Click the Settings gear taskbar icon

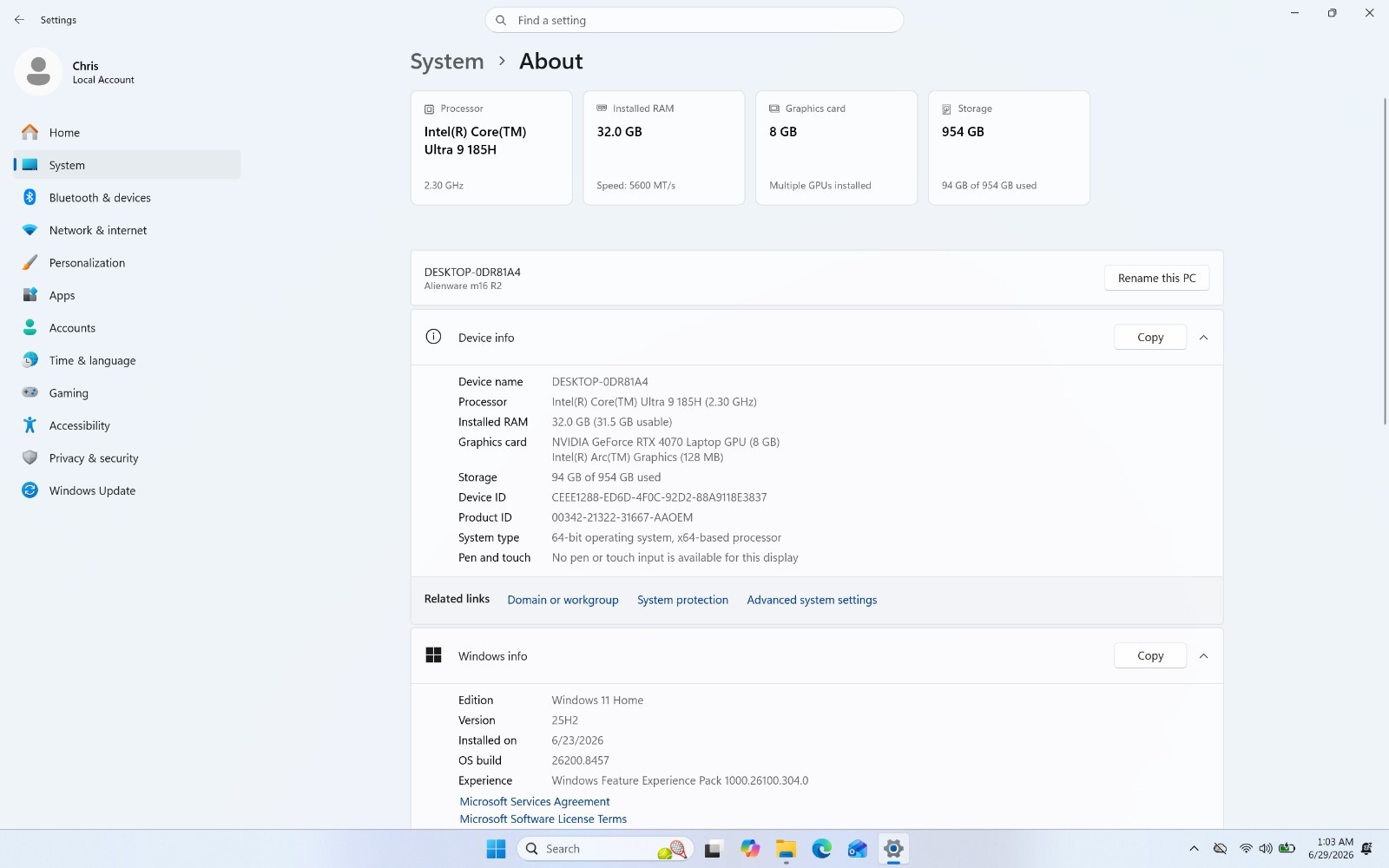point(893,849)
